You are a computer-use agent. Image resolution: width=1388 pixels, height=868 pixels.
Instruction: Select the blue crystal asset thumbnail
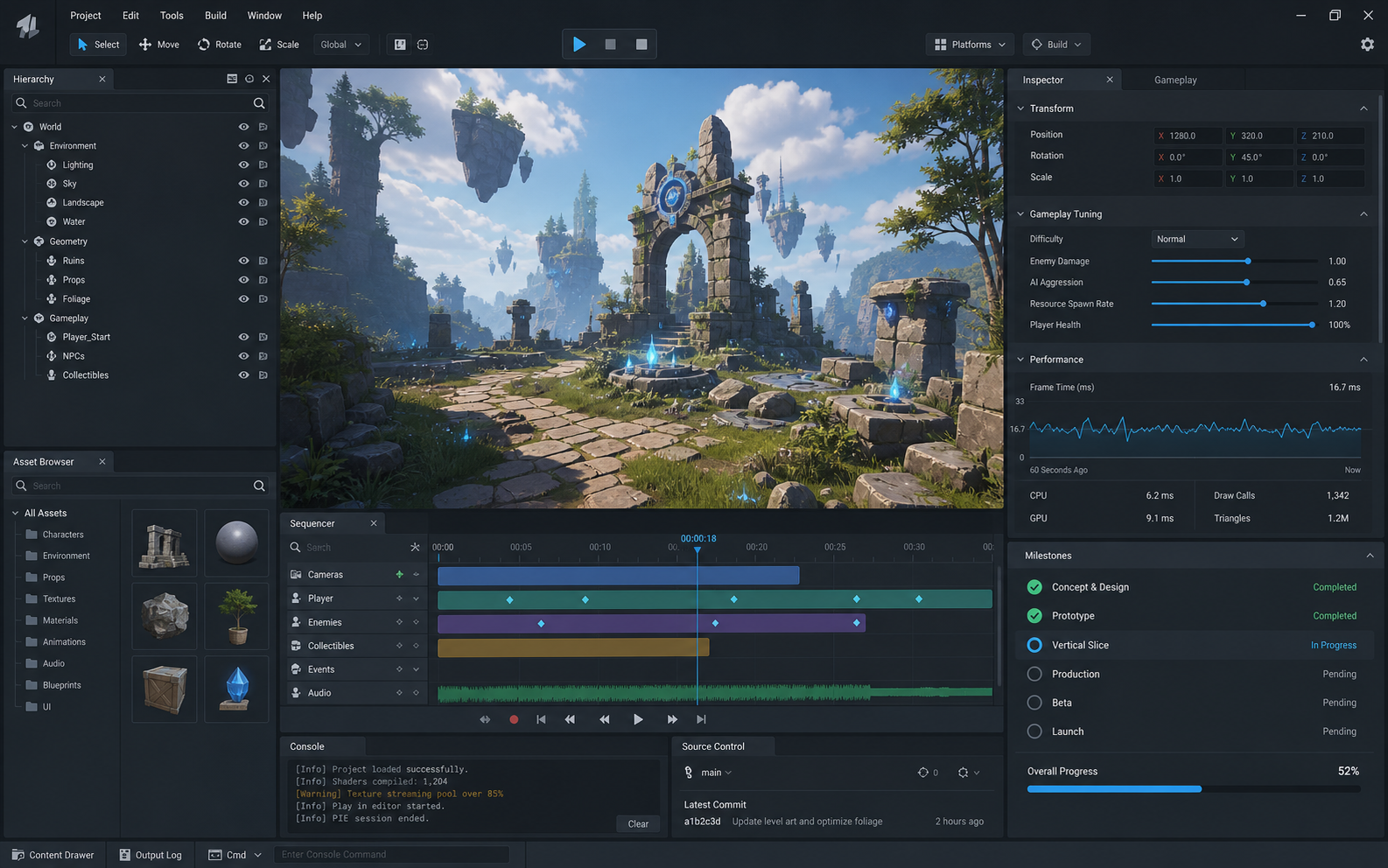click(237, 689)
